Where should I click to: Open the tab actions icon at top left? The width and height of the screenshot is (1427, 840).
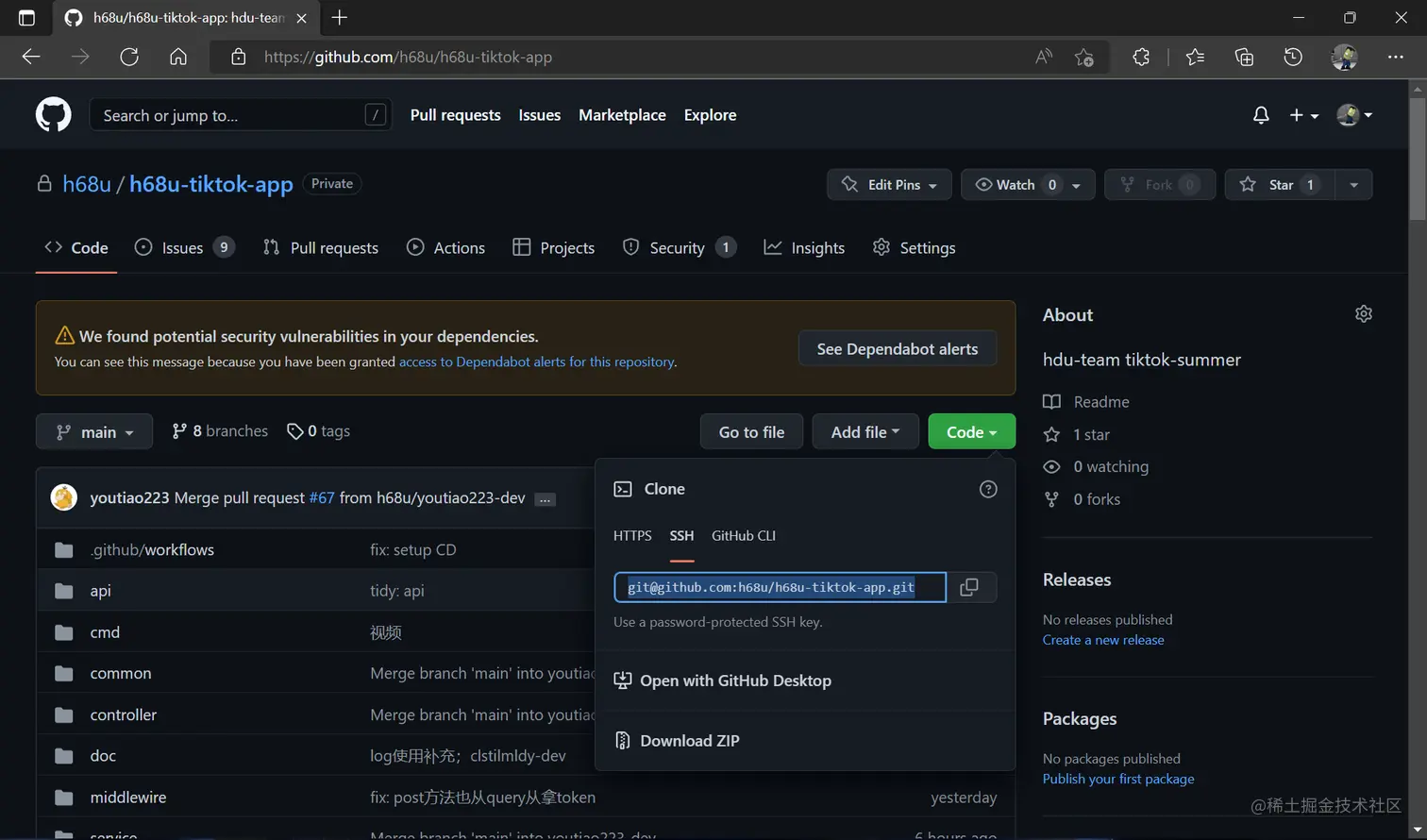coord(26,17)
